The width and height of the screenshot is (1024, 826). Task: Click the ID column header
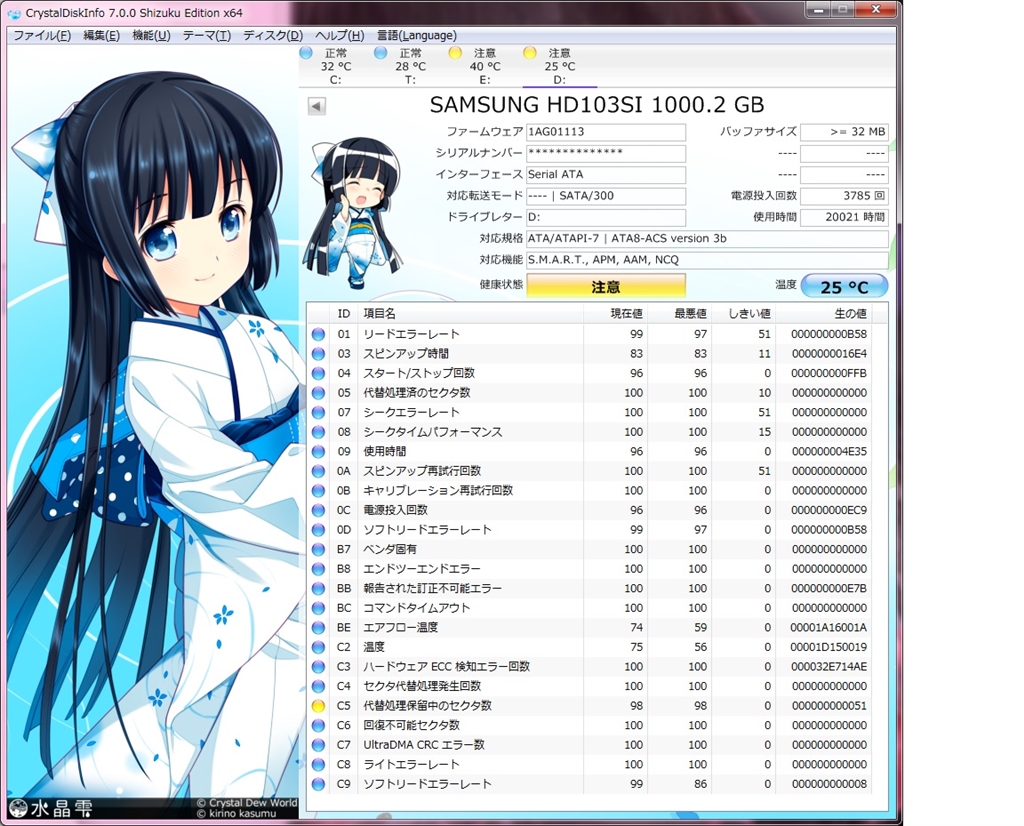pos(344,314)
